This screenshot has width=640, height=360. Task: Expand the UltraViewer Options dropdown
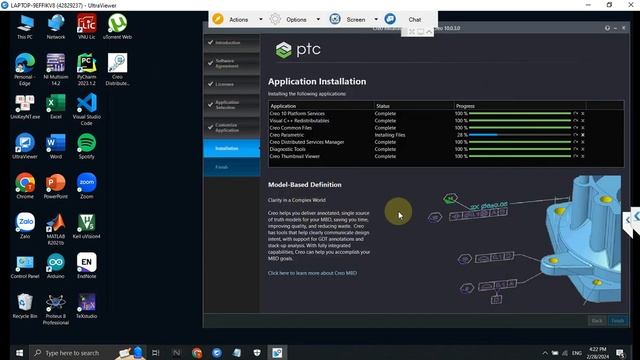pos(318,19)
